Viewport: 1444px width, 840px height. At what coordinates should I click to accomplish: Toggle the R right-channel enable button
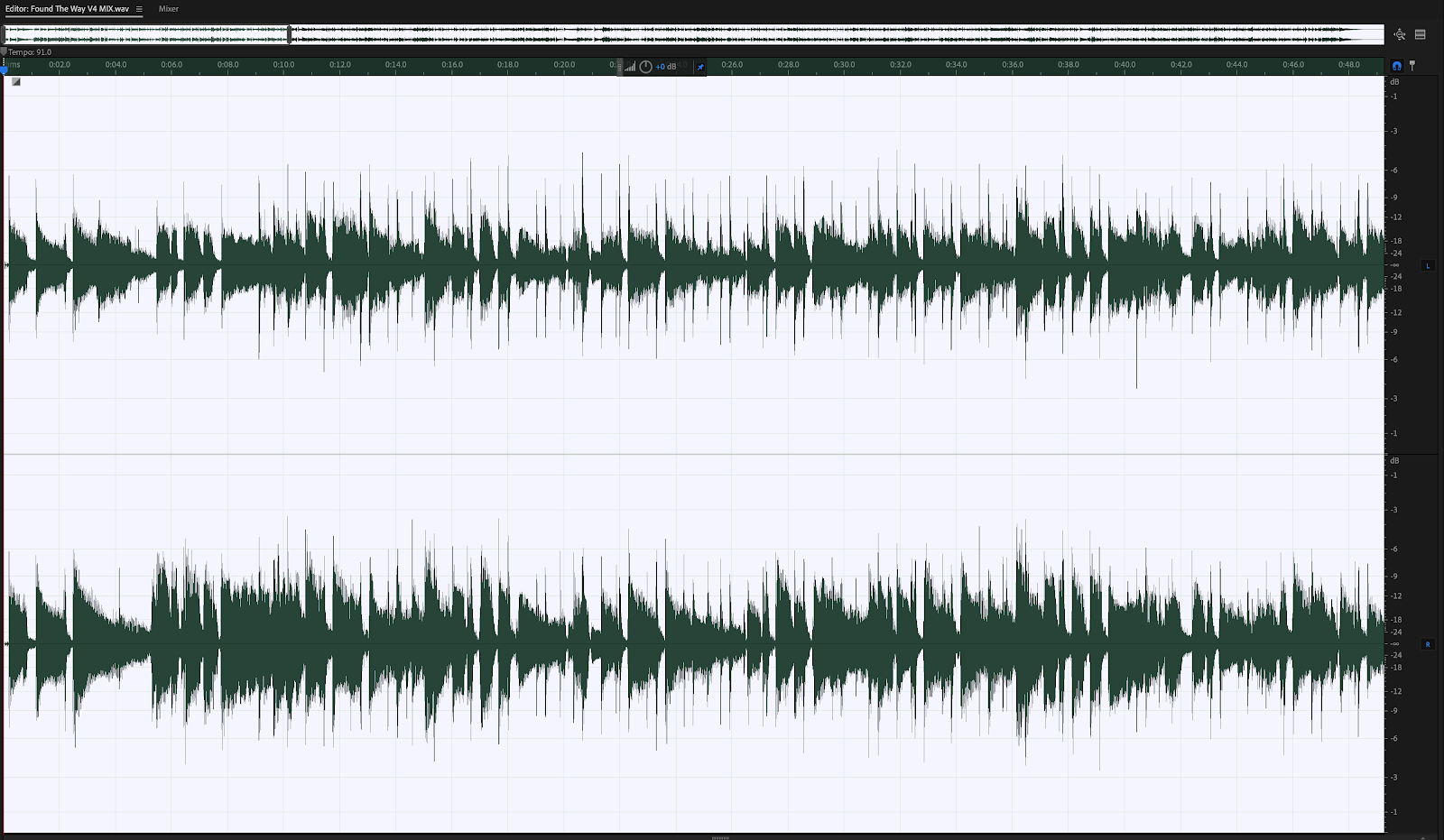point(1429,644)
